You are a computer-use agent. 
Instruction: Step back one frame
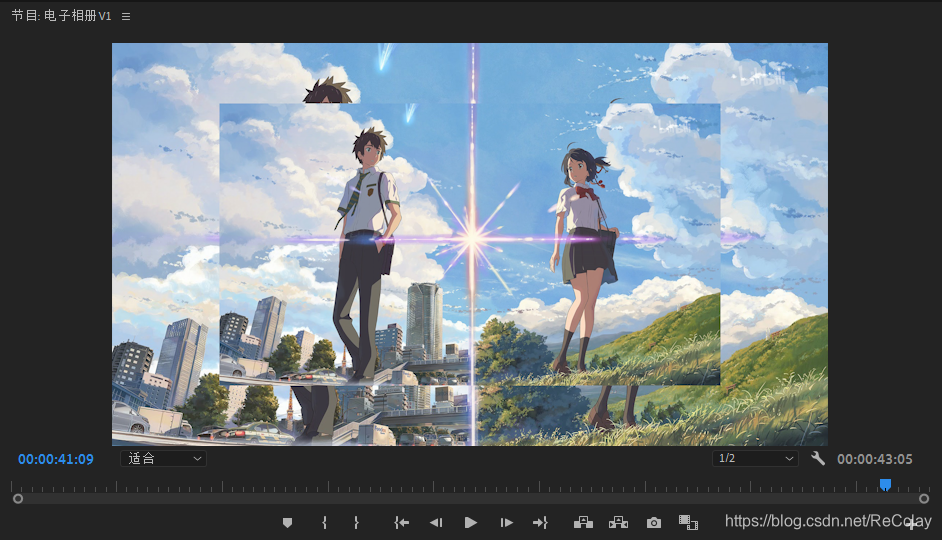pyautogui.click(x=436, y=523)
